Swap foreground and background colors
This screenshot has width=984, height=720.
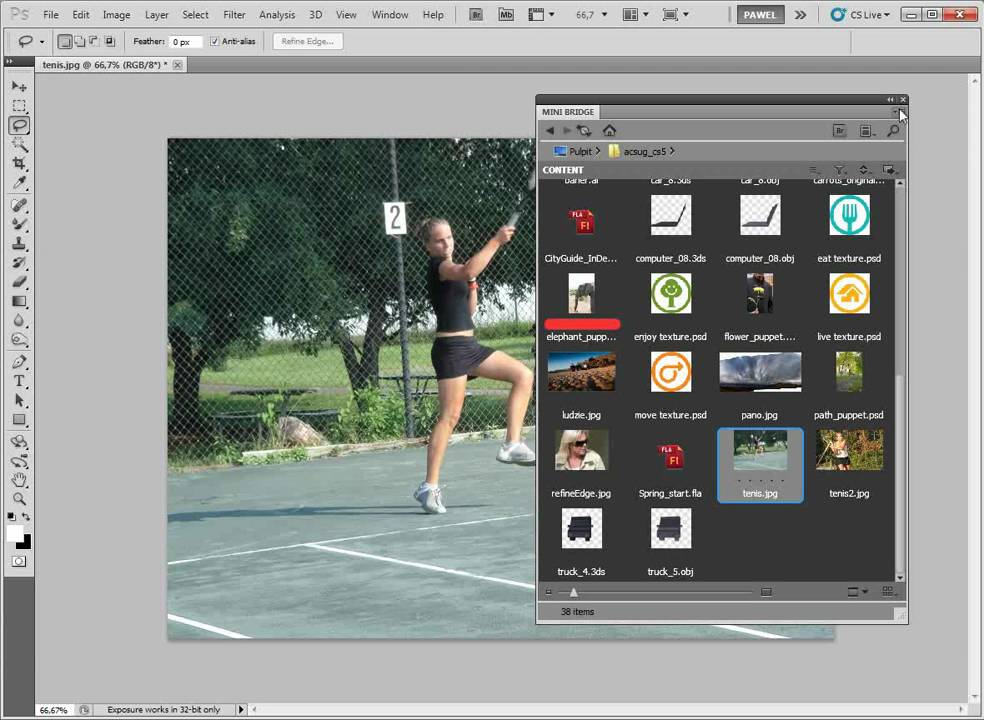click(26, 517)
